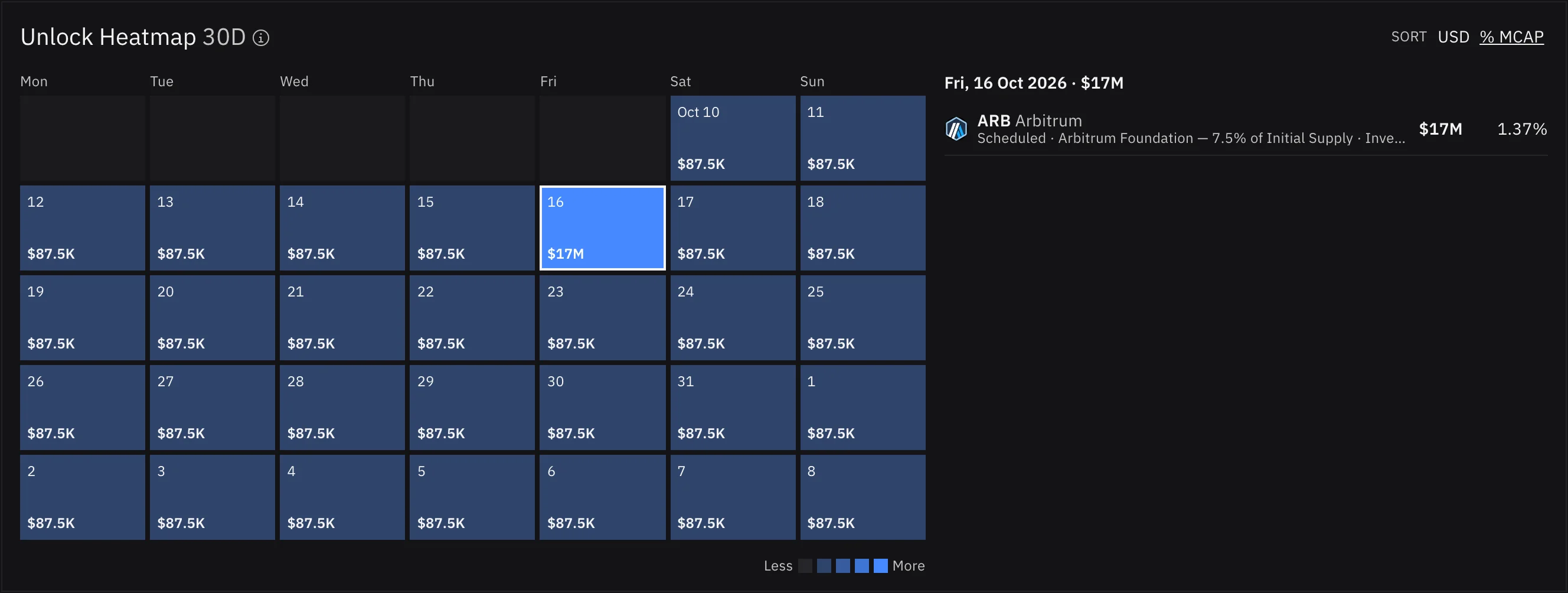Select Monday 12 heatmap cell
The image size is (1568, 593).
(83, 228)
